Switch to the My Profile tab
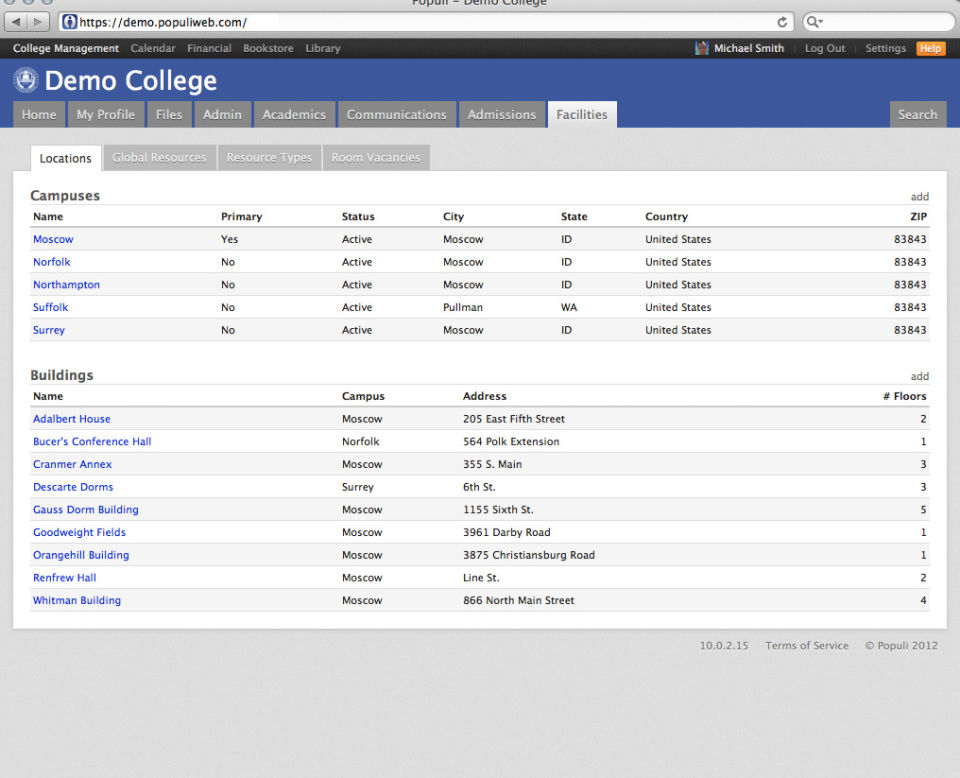This screenshot has height=778, width=960. [x=106, y=114]
